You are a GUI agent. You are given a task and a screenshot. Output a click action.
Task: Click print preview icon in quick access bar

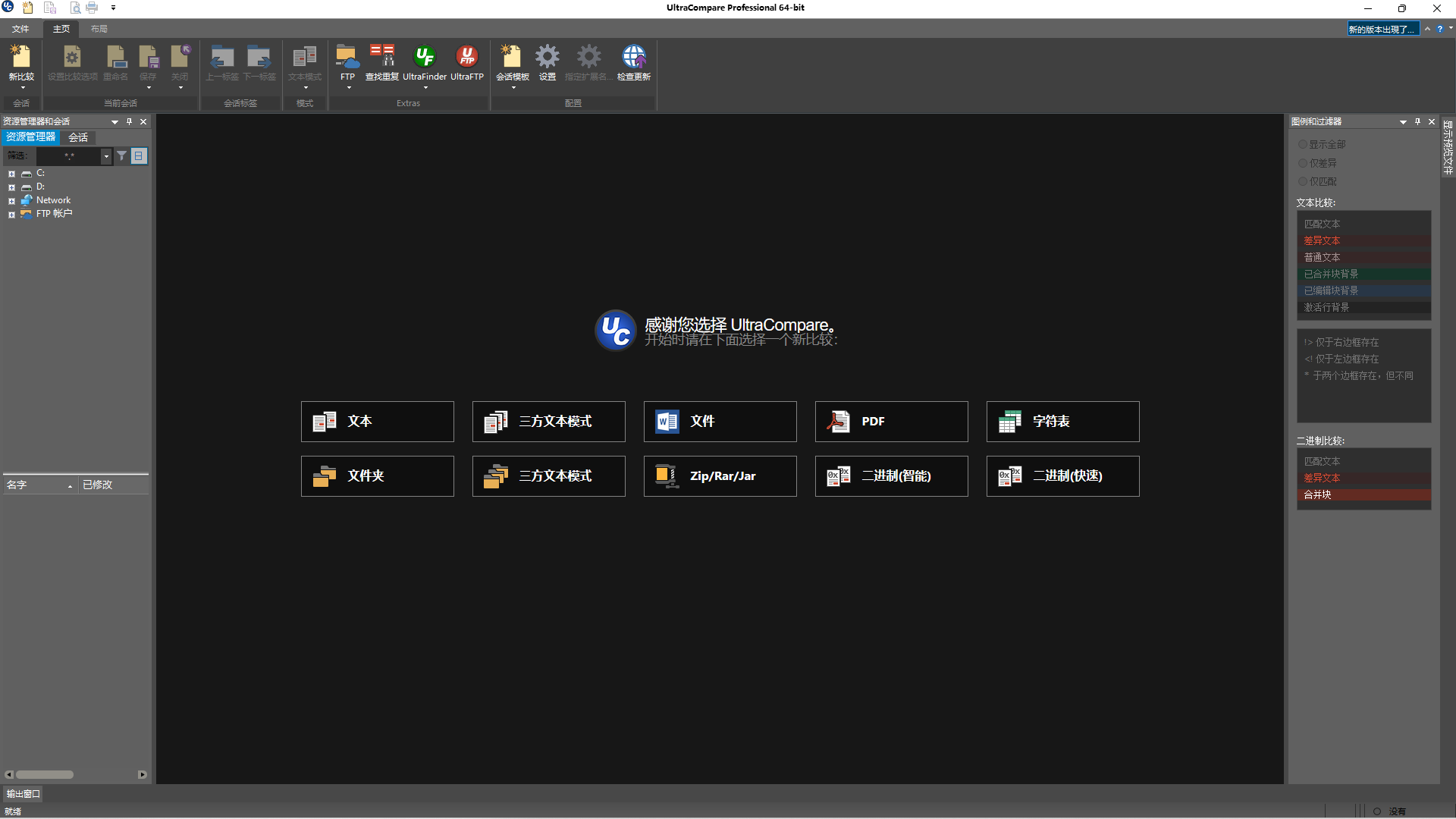click(75, 8)
